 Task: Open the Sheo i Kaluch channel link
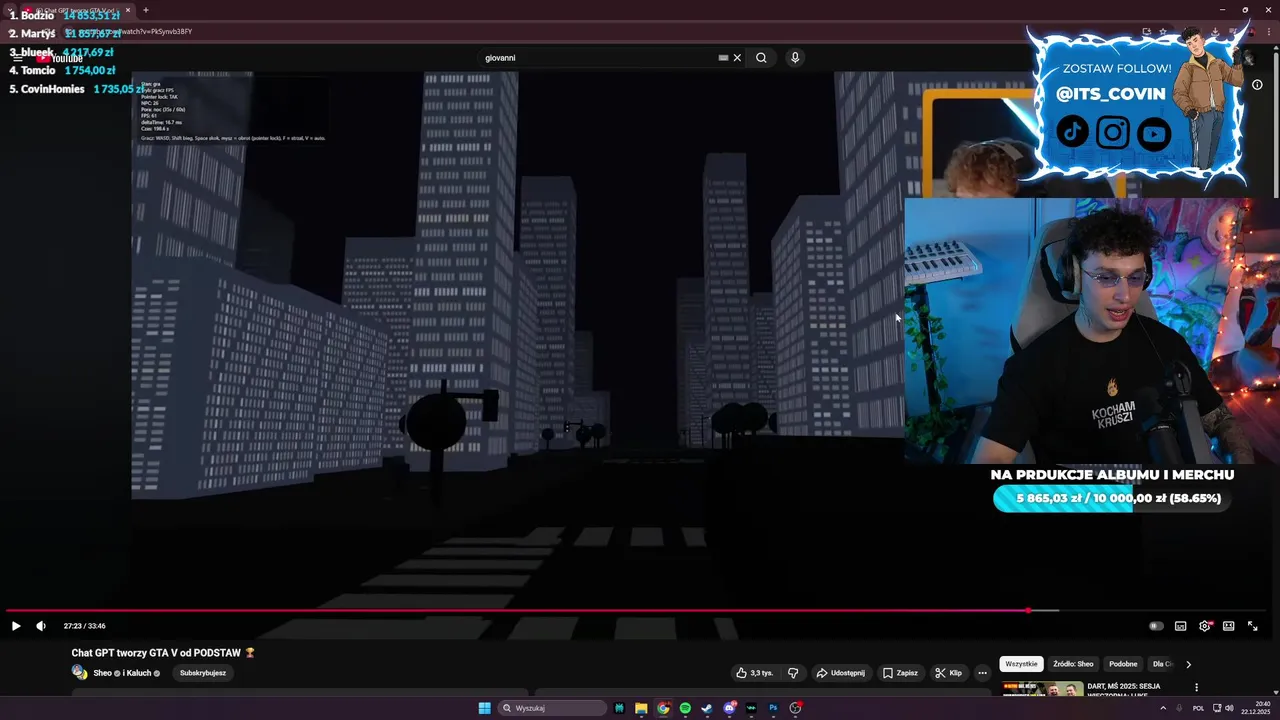pos(126,673)
